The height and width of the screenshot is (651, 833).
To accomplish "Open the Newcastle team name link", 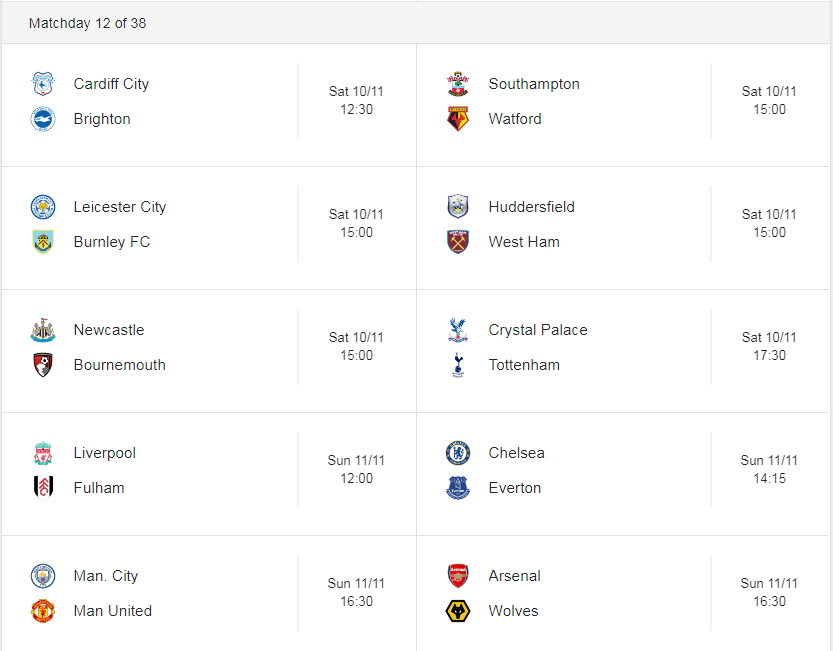I will [109, 330].
